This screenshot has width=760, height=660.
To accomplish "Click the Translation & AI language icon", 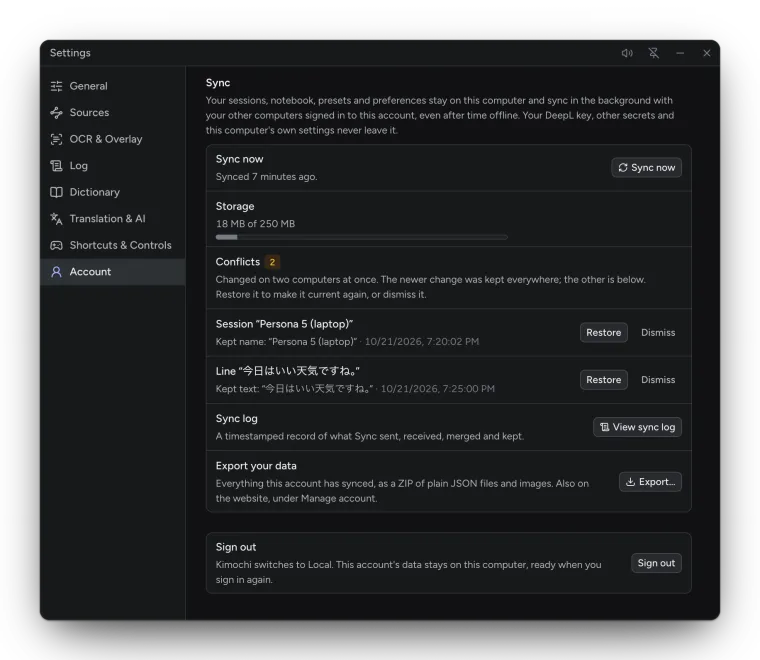I will point(56,219).
